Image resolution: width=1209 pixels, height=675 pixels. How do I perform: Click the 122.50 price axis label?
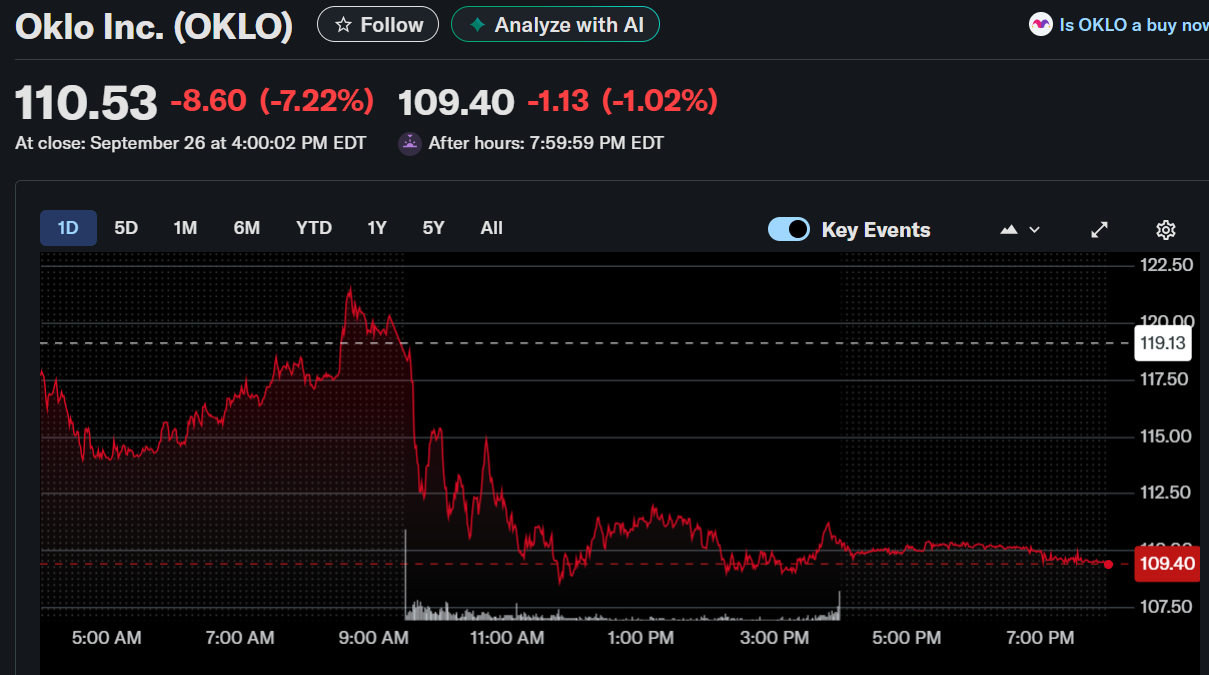pos(1166,265)
